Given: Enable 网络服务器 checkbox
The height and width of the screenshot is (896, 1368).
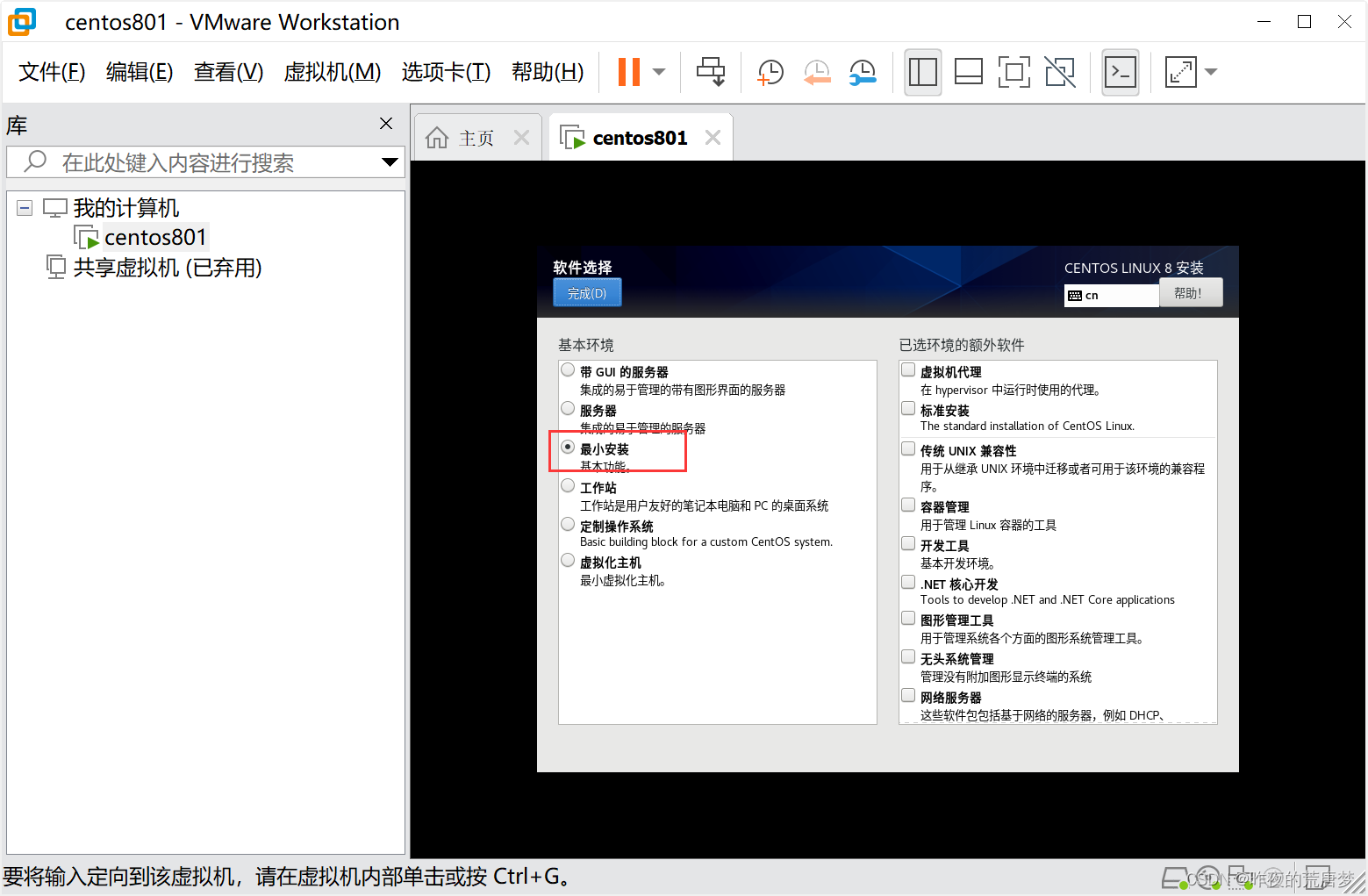Looking at the screenshot, I should (909, 696).
